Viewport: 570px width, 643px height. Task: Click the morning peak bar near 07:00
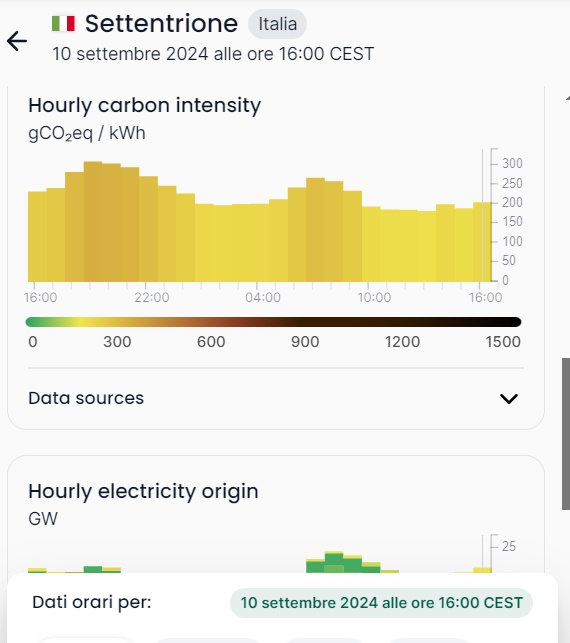point(315,230)
